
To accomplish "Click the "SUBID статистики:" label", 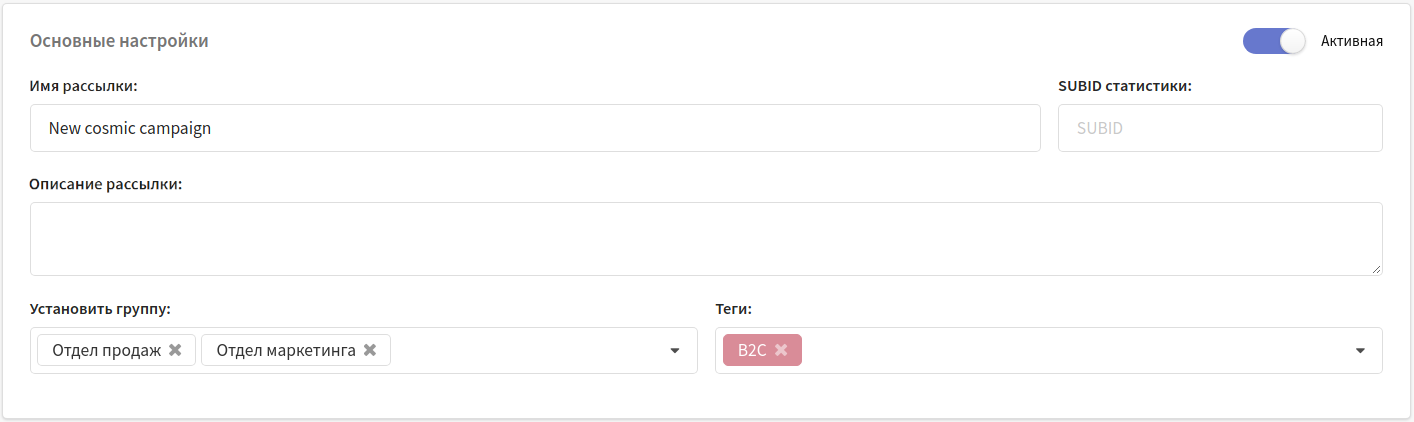I will tap(1125, 86).
